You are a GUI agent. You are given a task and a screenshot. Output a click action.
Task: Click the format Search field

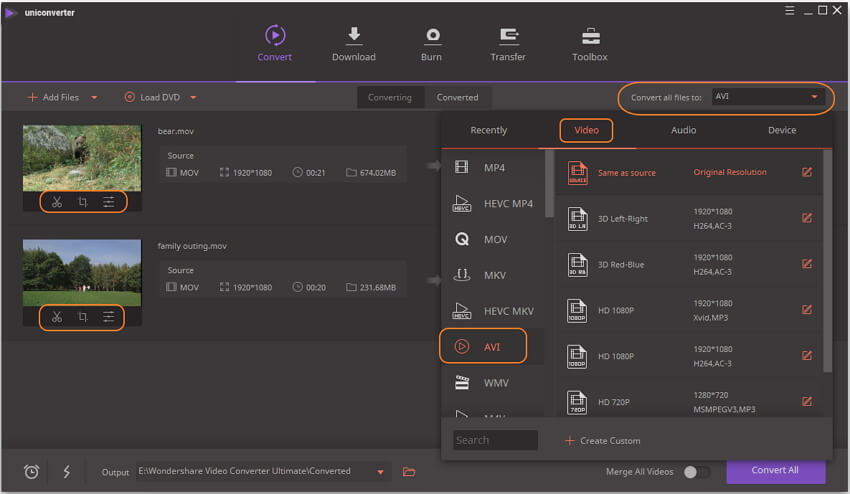click(495, 440)
